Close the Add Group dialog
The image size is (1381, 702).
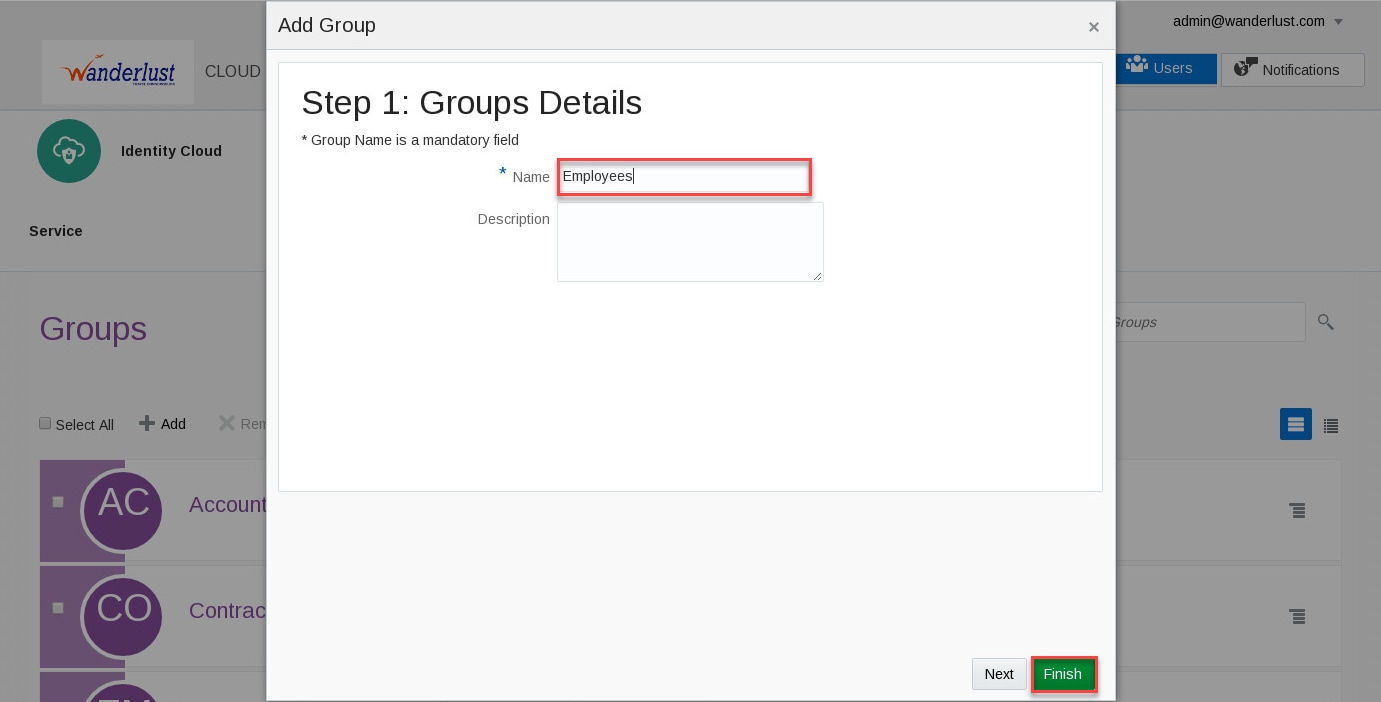(x=1094, y=27)
